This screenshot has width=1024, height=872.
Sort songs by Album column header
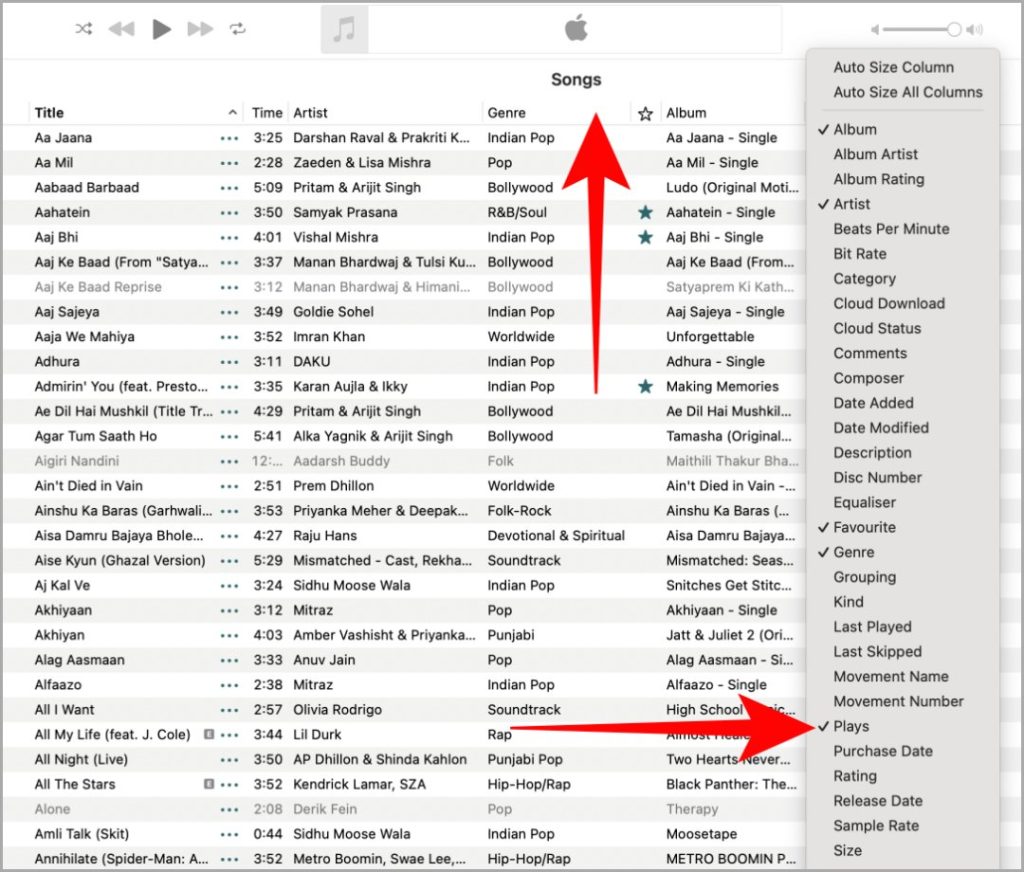[x=686, y=112]
